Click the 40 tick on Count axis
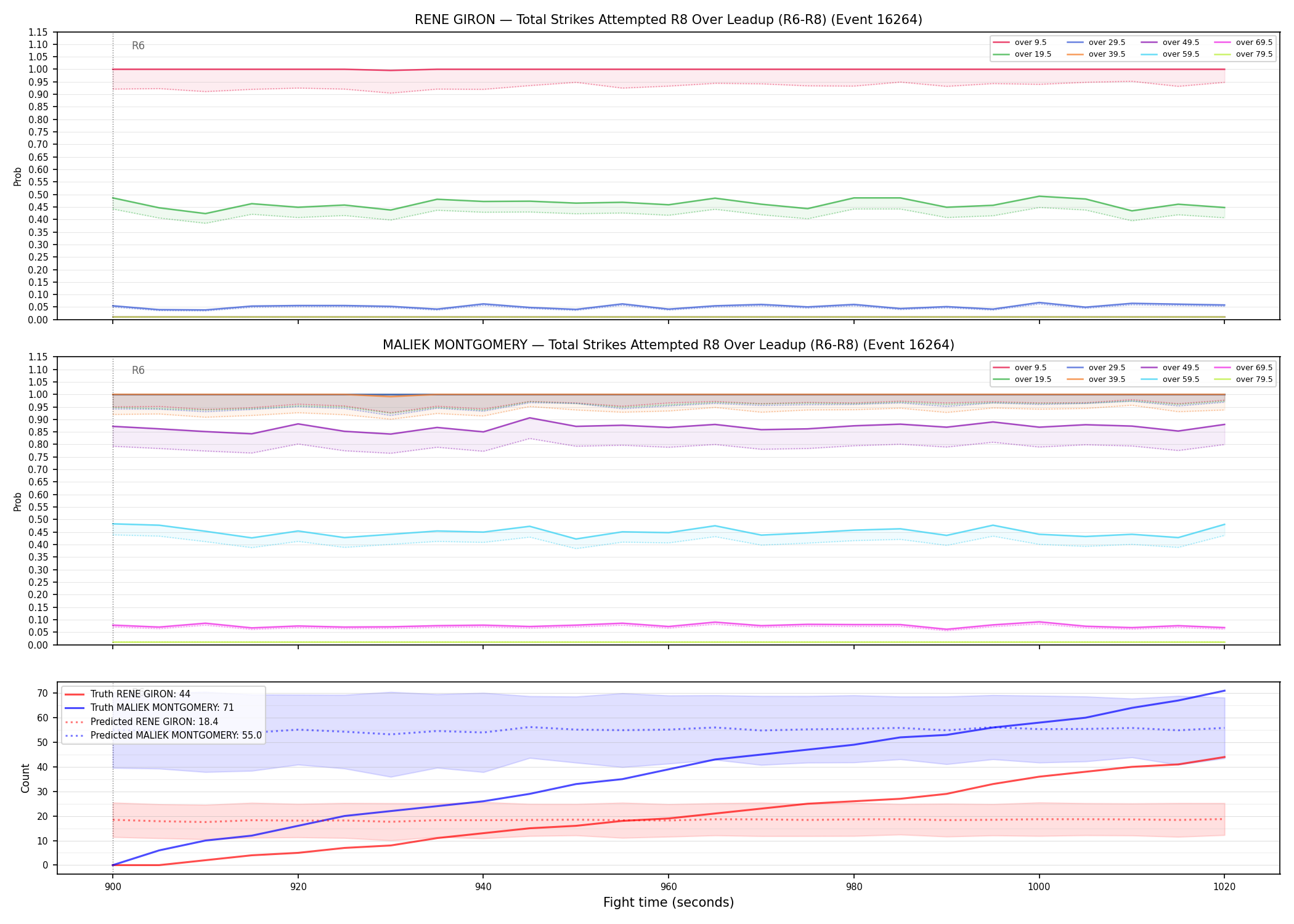 (43, 767)
